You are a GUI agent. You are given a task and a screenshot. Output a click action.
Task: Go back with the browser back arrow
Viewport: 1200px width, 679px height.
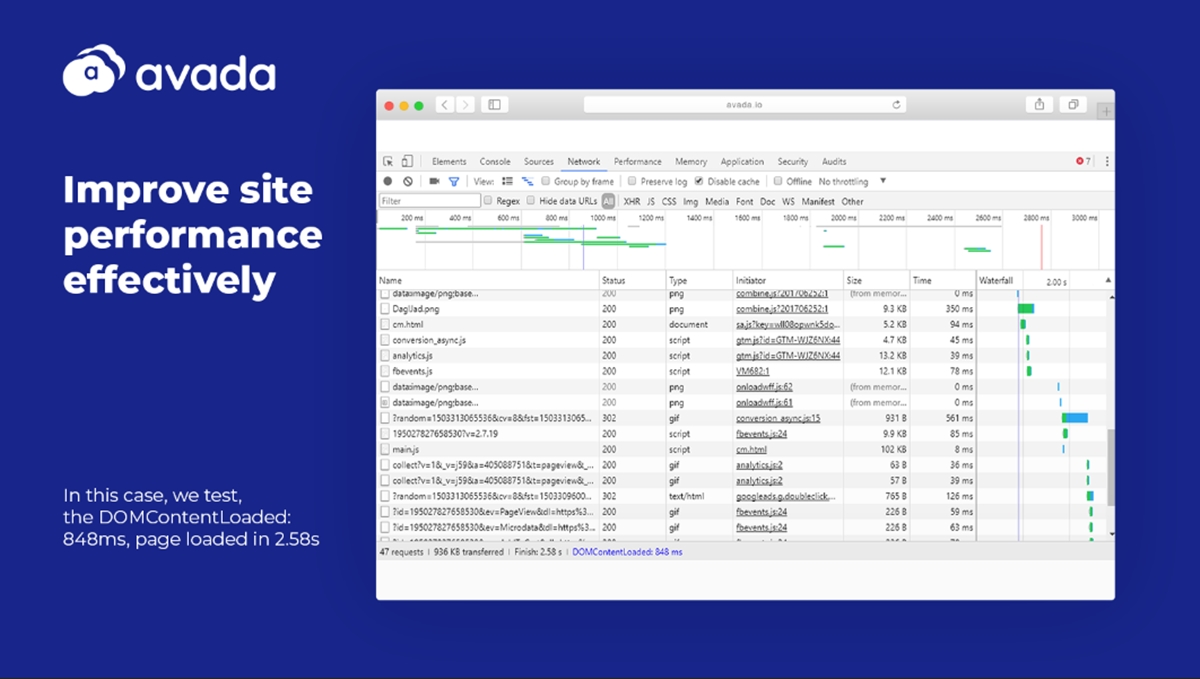point(444,105)
